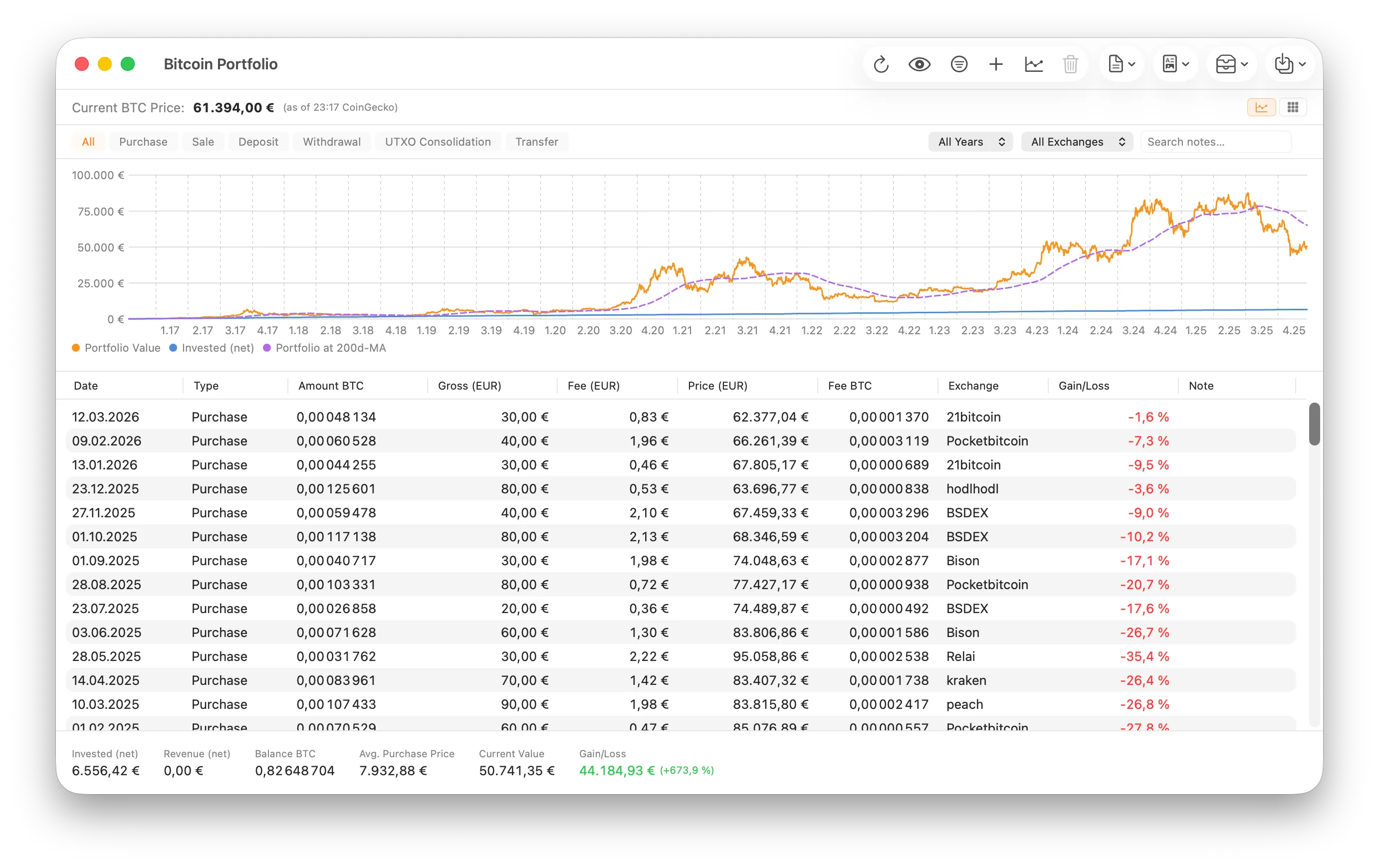Click the refresh price icon
Image resolution: width=1379 pixels, height=868 pixels.
tap(881, 64)
